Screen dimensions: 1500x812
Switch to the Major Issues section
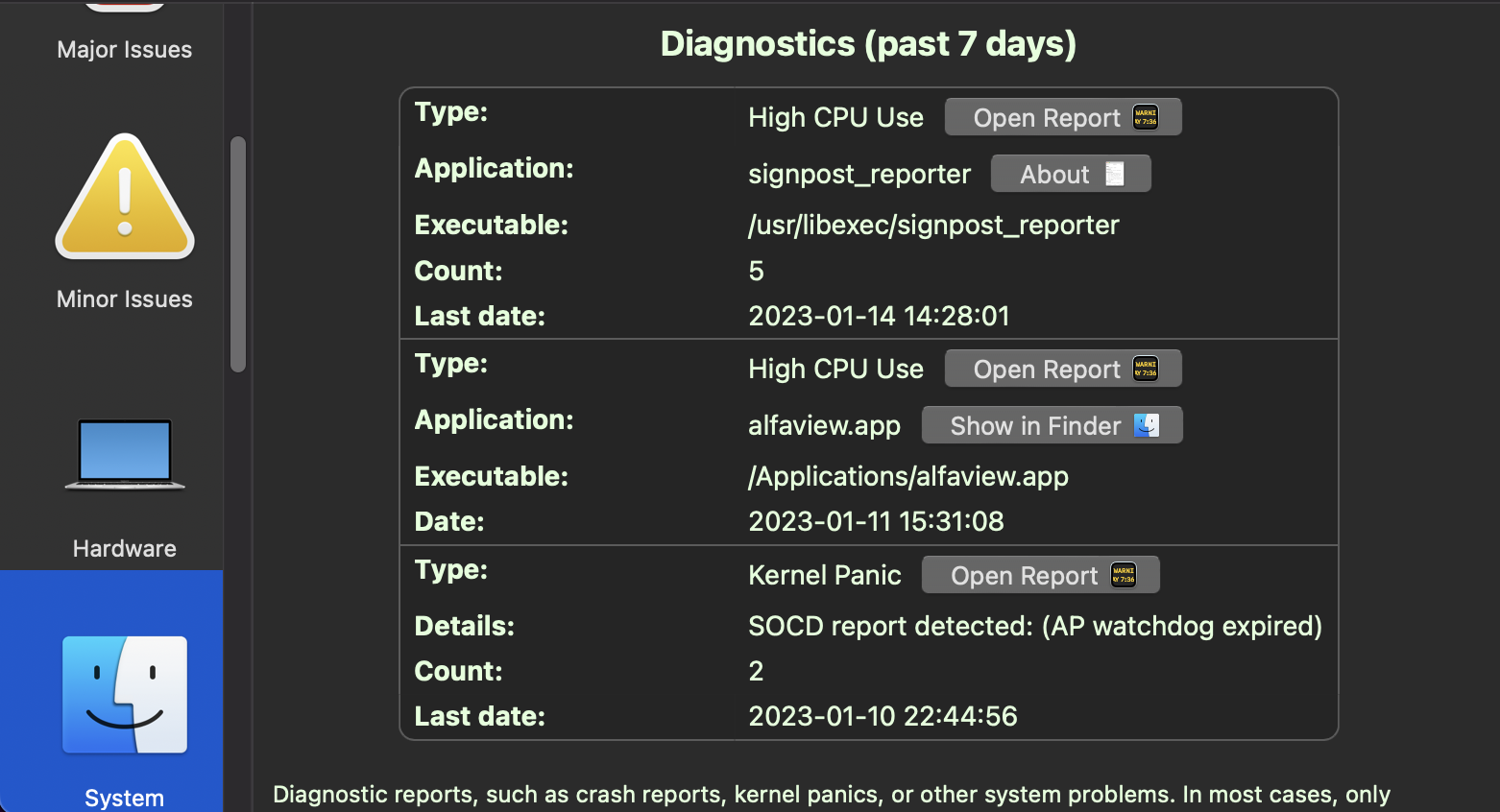(x=125, y=50)
